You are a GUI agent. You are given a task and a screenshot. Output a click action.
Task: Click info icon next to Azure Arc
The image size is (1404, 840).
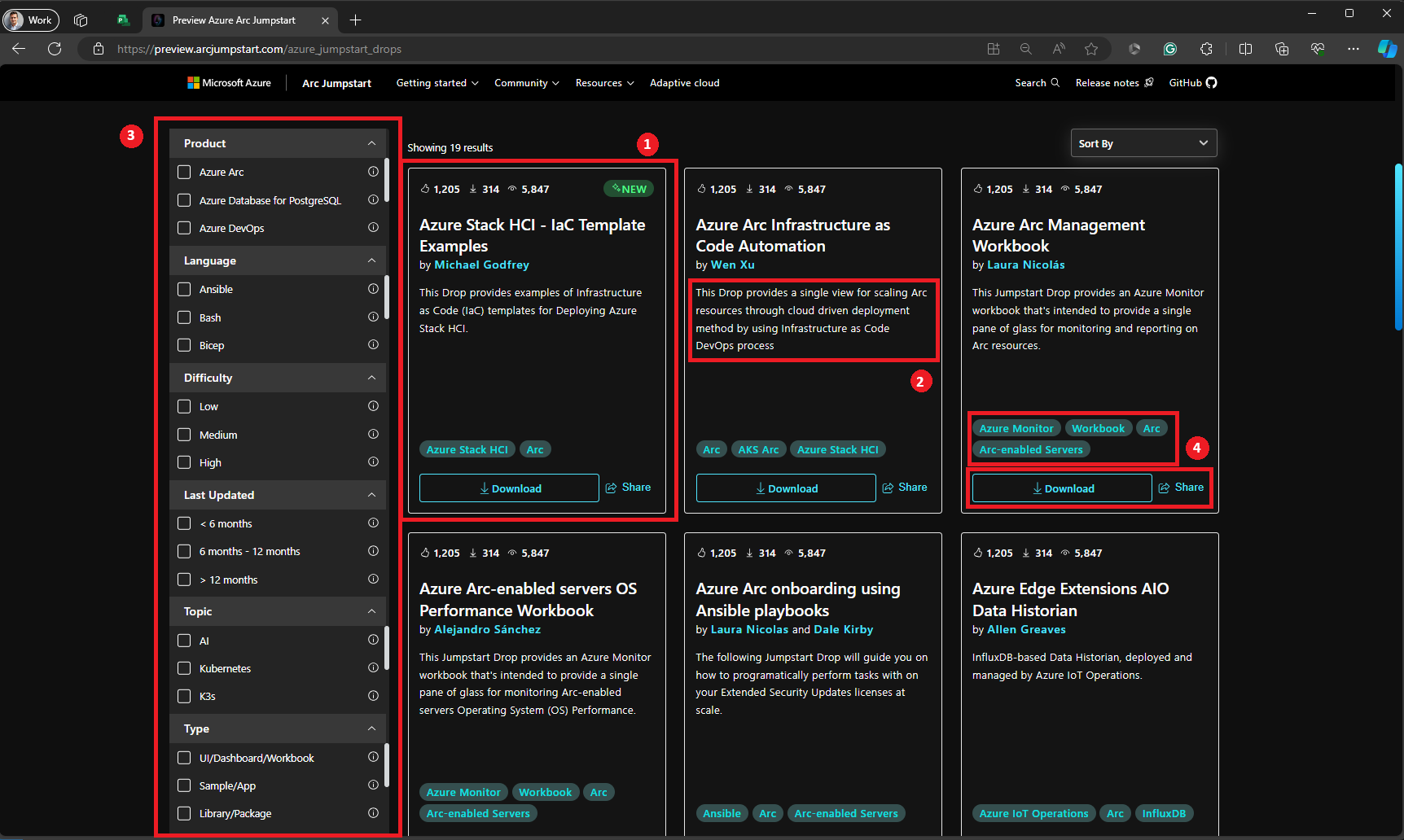[x=373, y=172]
